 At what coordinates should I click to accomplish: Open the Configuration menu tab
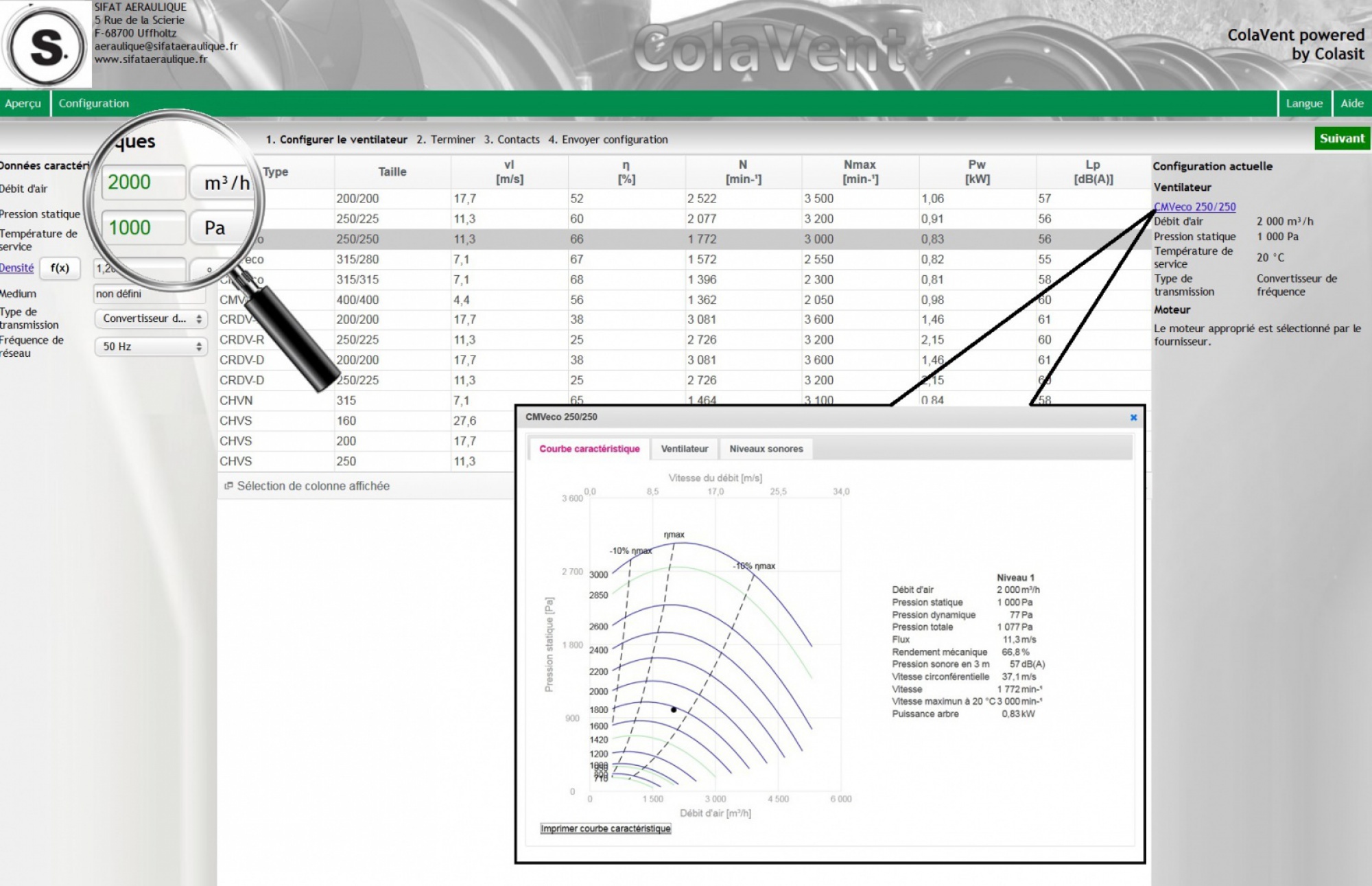(x=94, y=104)
